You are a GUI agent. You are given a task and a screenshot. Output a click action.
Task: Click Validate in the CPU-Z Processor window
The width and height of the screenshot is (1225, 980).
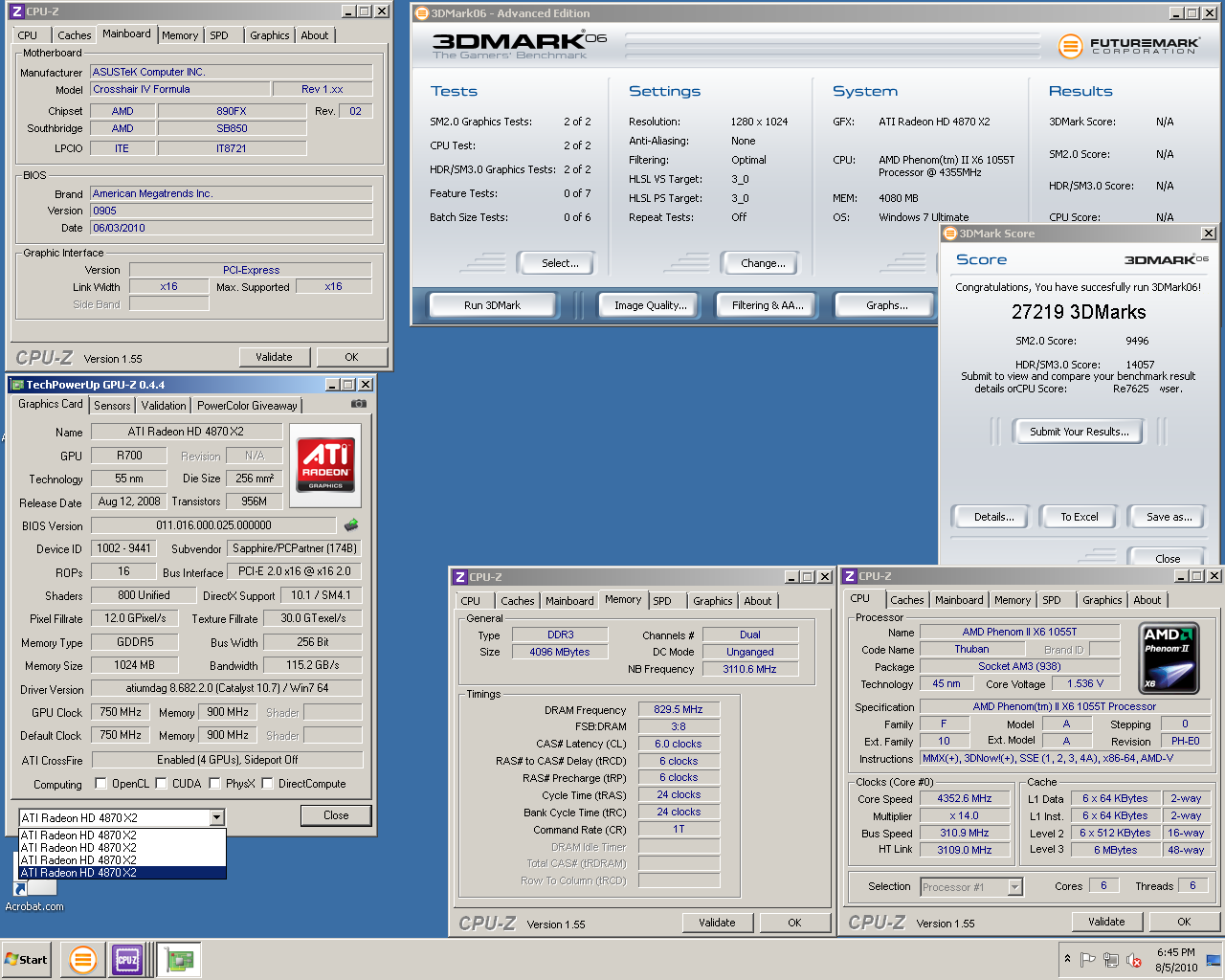(1106, 922)
